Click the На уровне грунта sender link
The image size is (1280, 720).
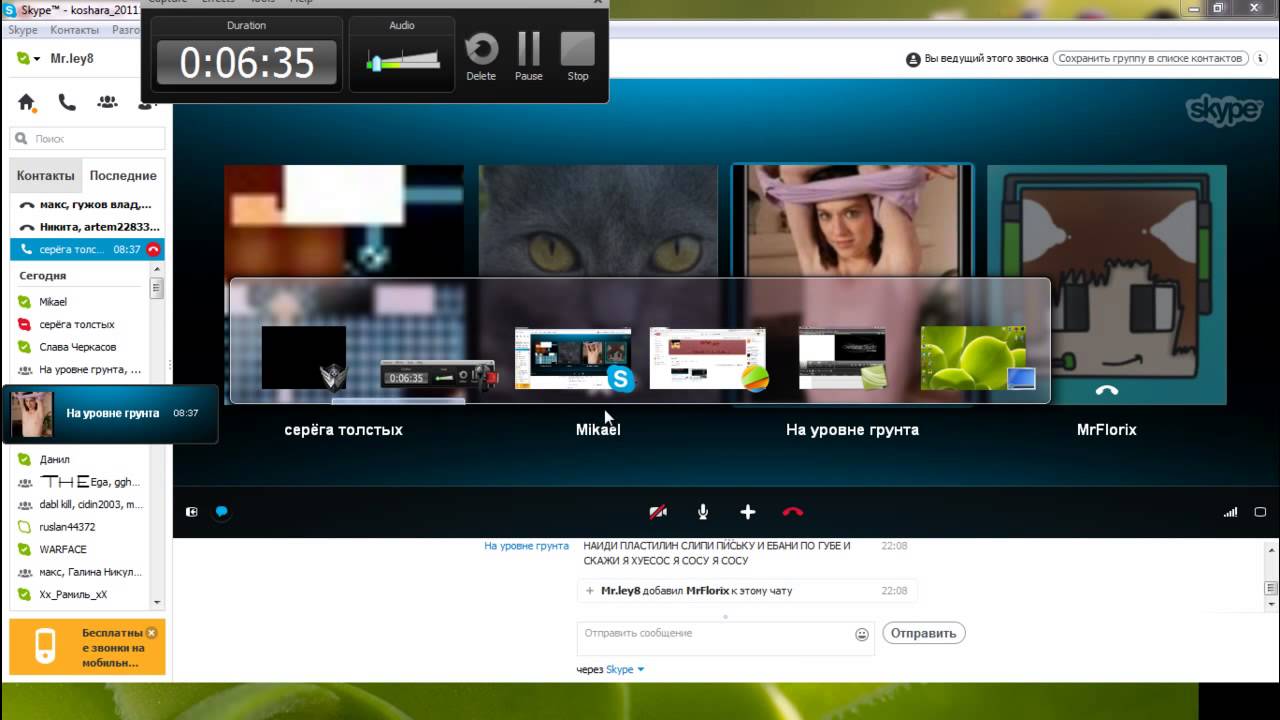[526, 546]
